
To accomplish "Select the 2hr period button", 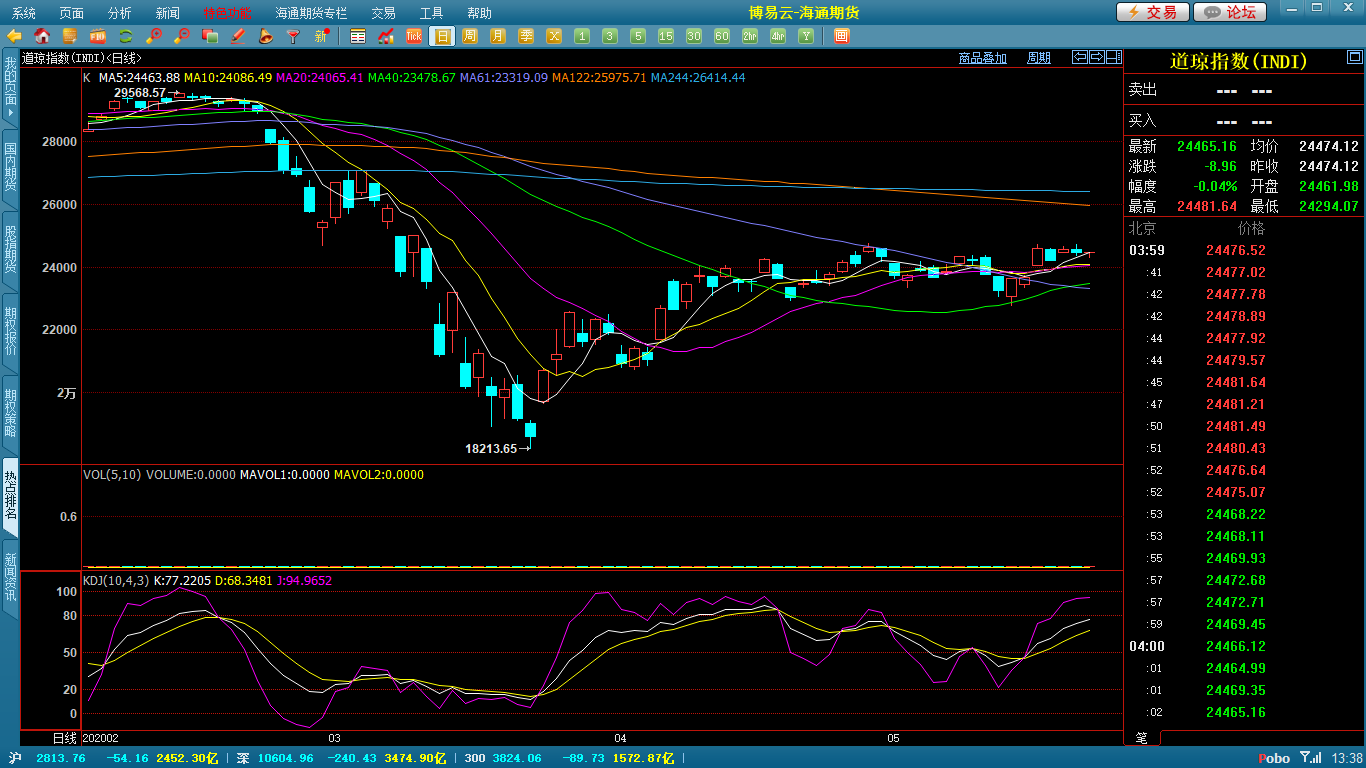I will 750,36.
